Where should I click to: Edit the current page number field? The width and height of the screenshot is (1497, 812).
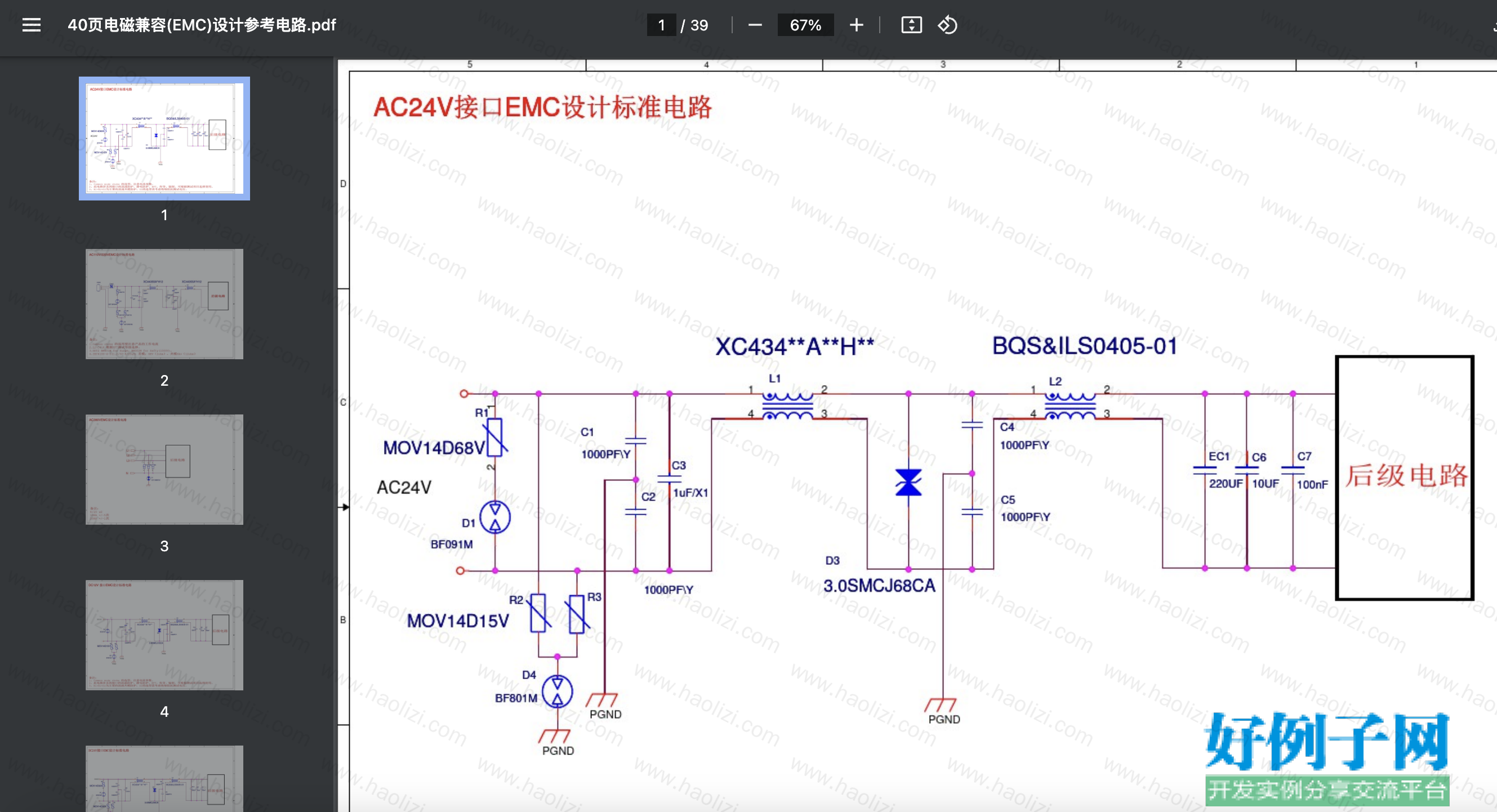[x=661, y=25]
